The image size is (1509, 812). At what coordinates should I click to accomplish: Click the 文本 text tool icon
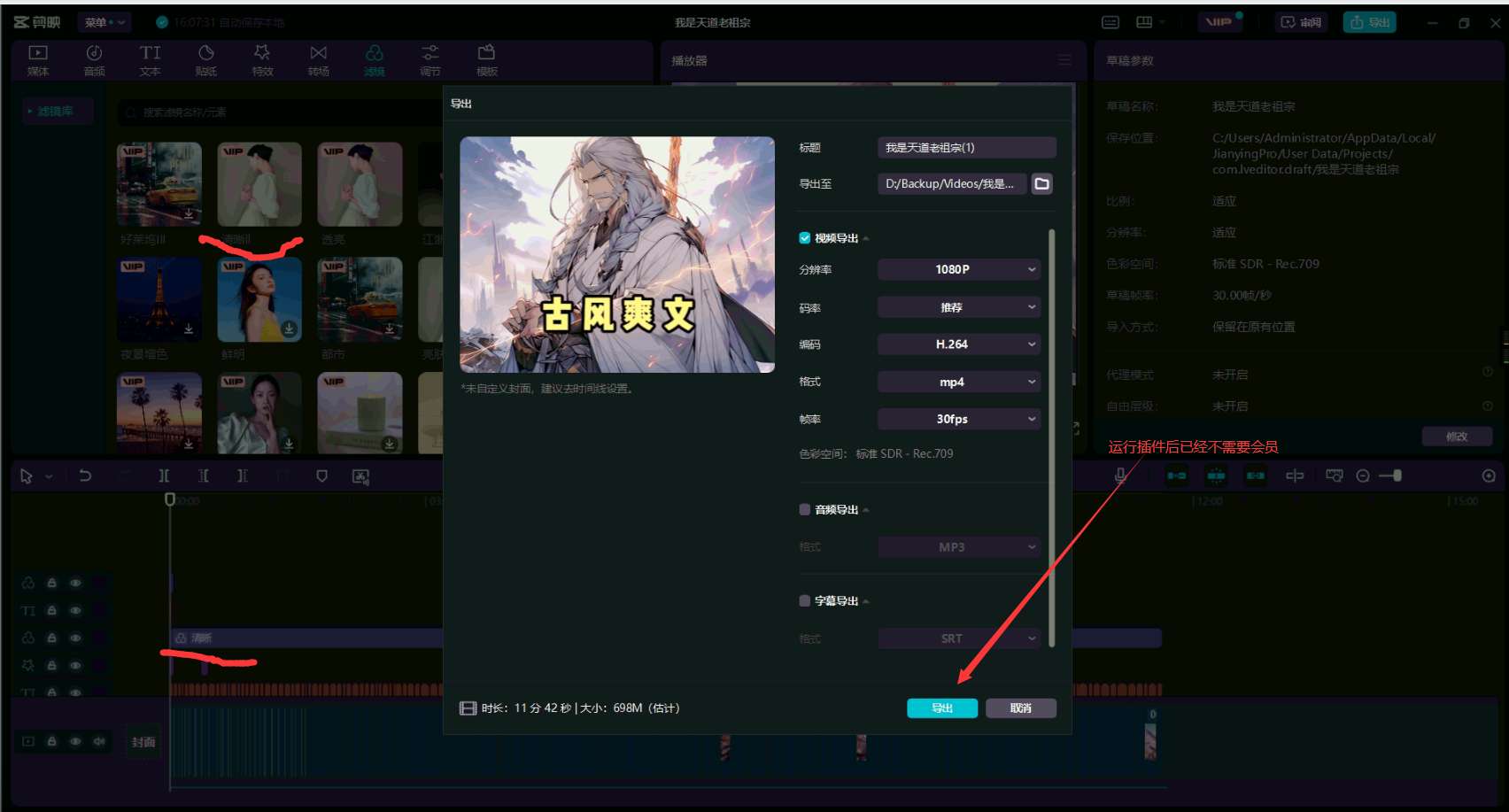151,60
